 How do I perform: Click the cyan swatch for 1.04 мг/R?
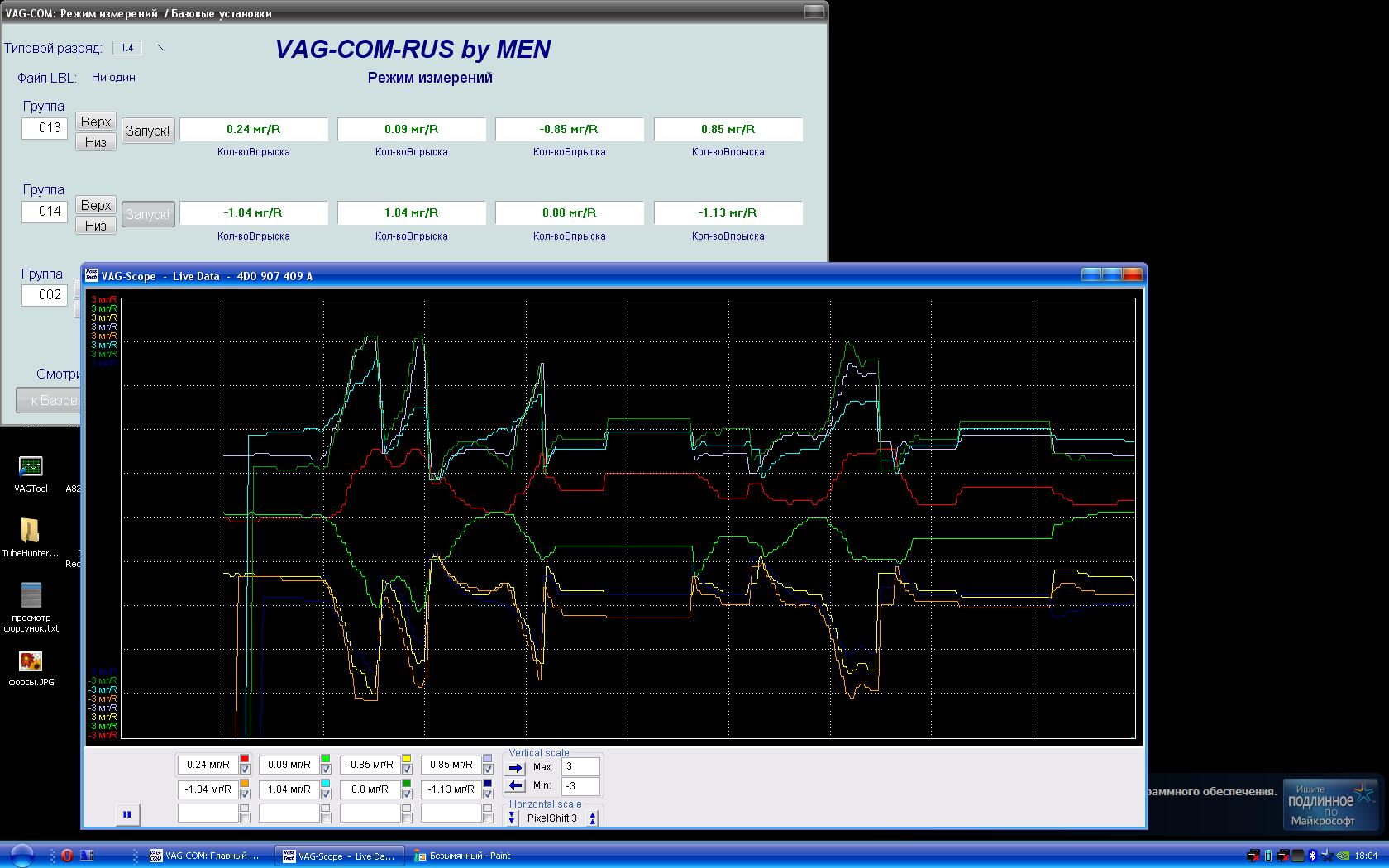pyautogui.click(x=326, y=783)
